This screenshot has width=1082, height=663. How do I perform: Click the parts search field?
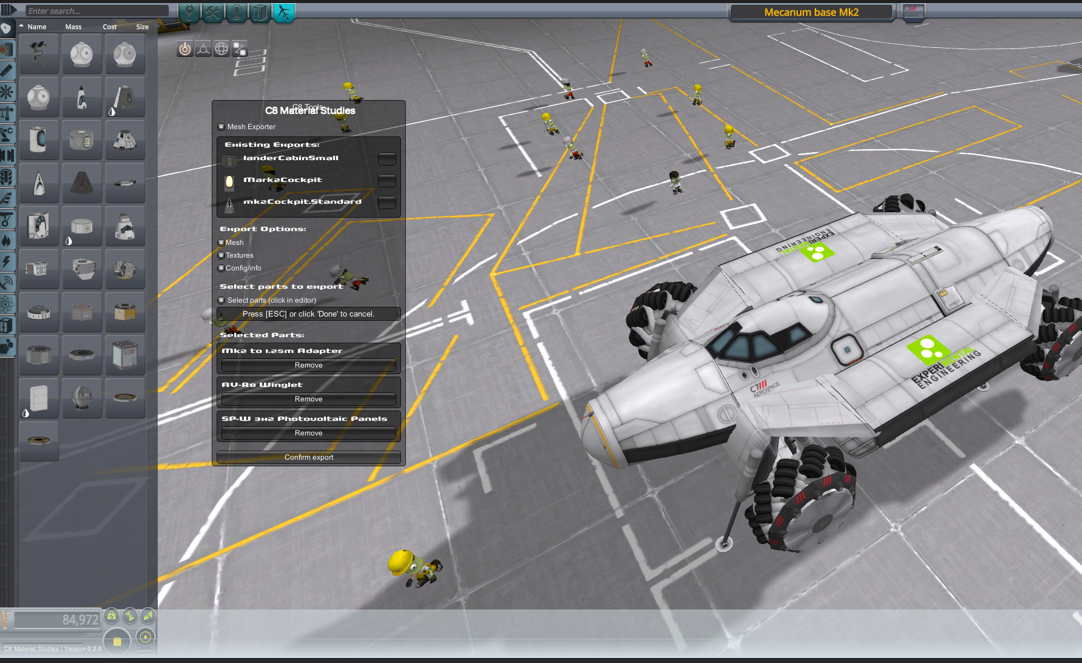pos(97,10)
